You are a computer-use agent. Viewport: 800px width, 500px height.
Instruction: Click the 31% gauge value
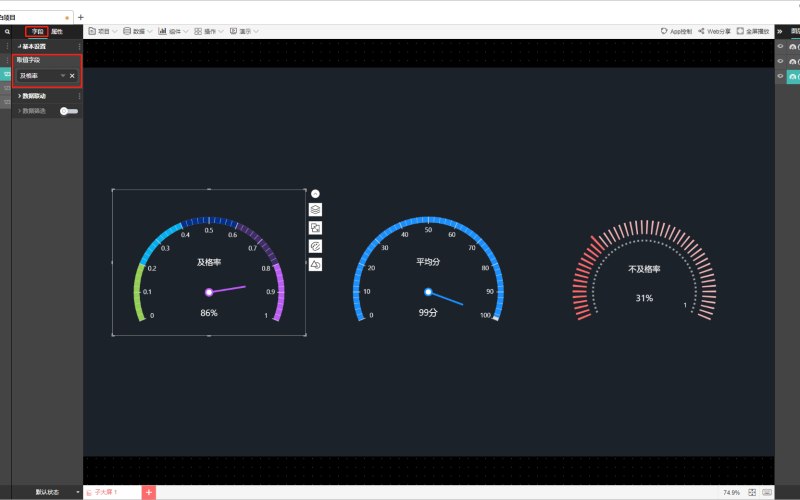click(644, 298)
